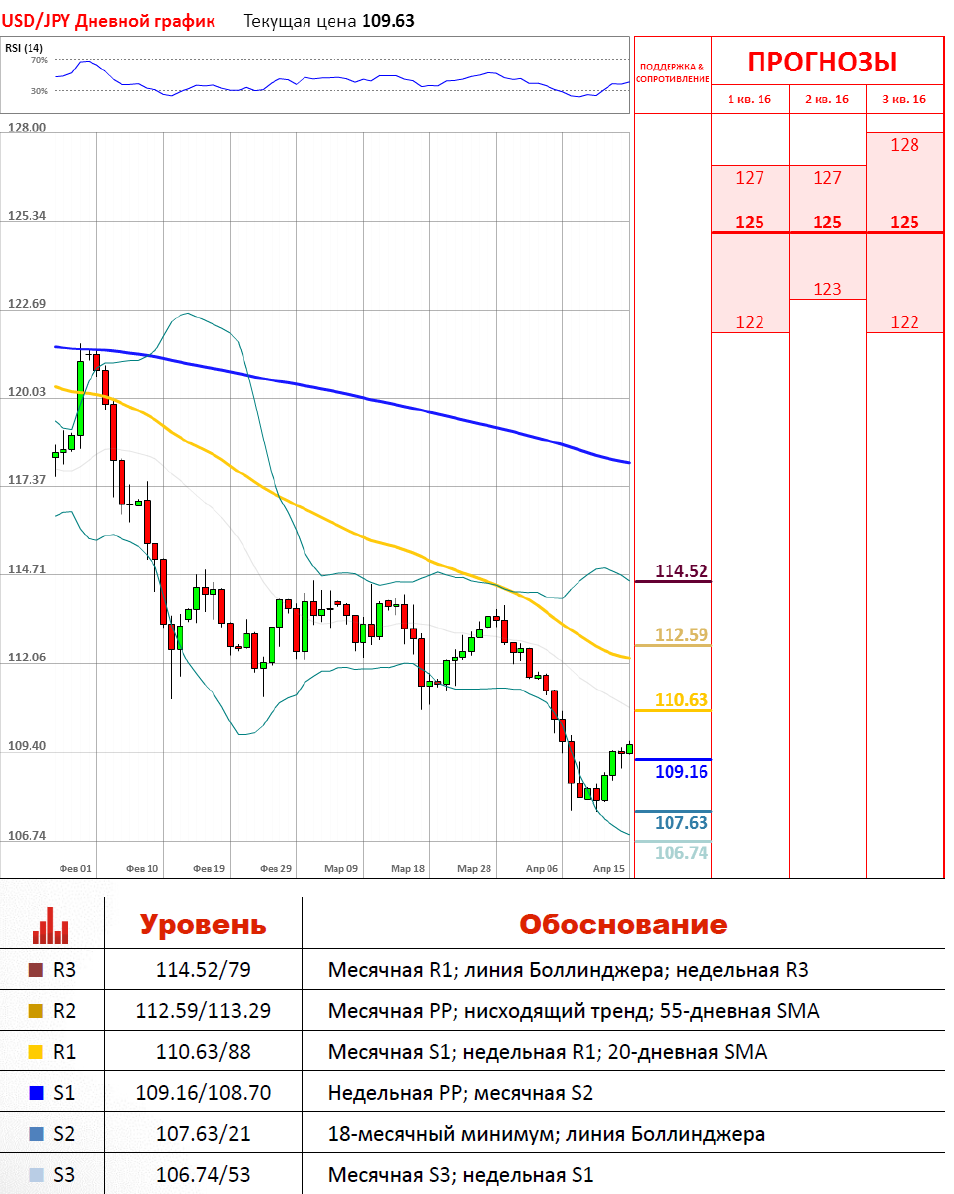Click the Фев 19 date axis label
This screenshot has width=954, height=1194.
(209, 869)
